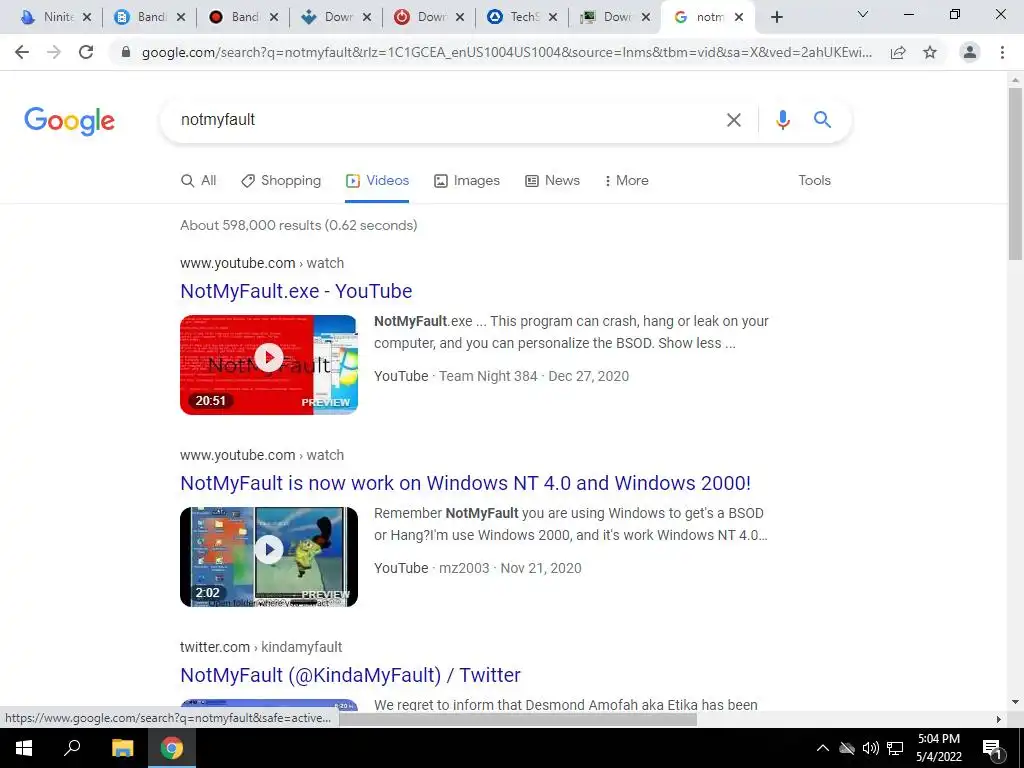The height and width of the screenshot is (768, 1024).
Task: Select the Videos results tab
Action: coord(377,181)
